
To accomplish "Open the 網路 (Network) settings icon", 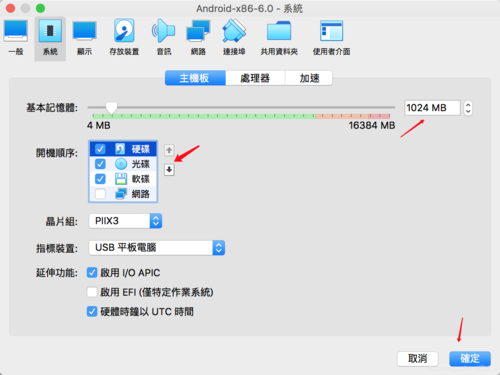I will pos(198,37).
